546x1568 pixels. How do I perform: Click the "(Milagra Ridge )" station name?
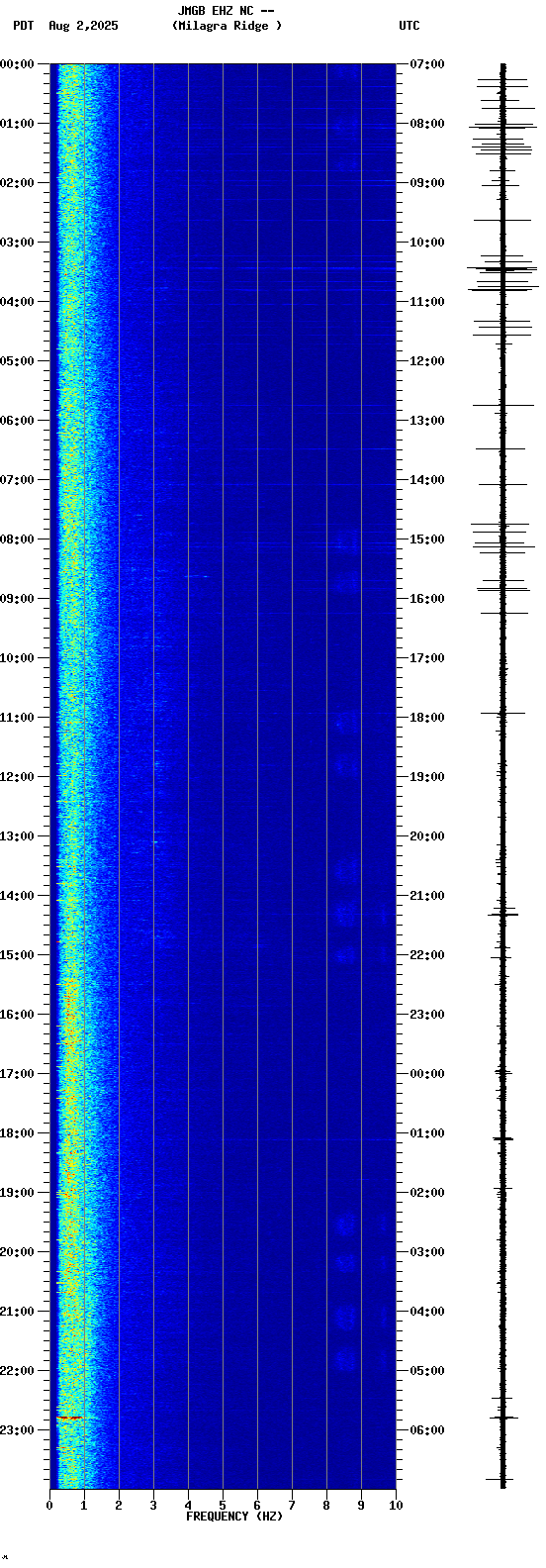pyautogui.click(x=227, y=26)
